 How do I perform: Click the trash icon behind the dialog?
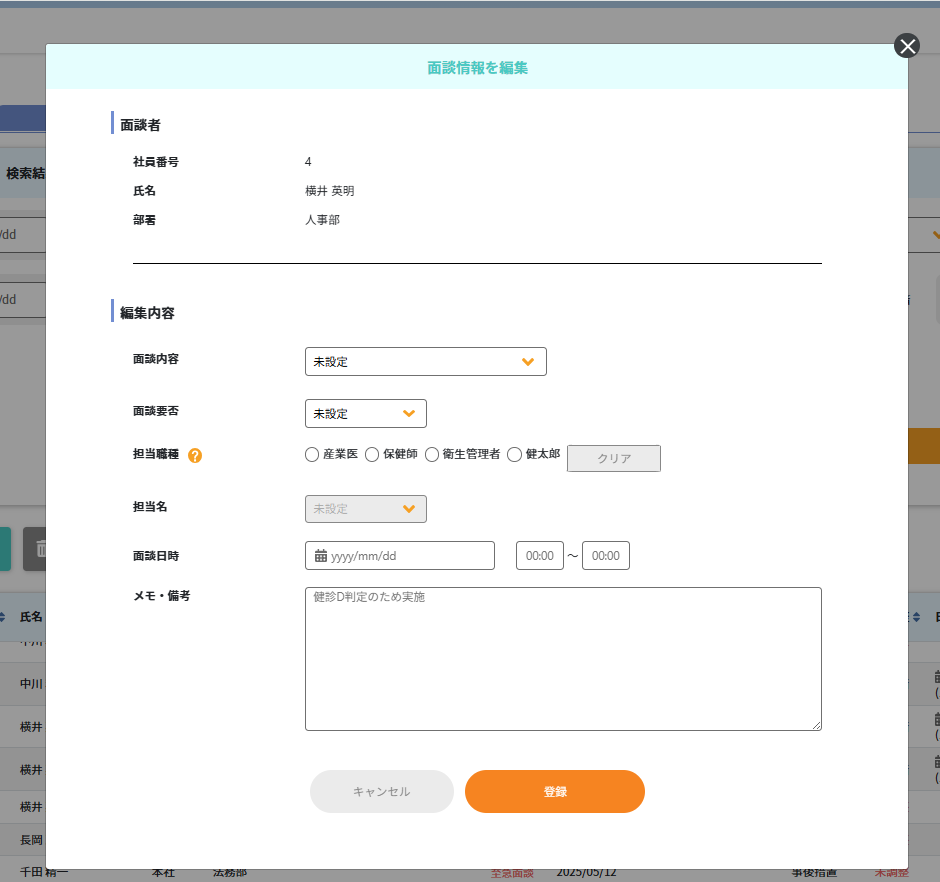coord(40,549)
